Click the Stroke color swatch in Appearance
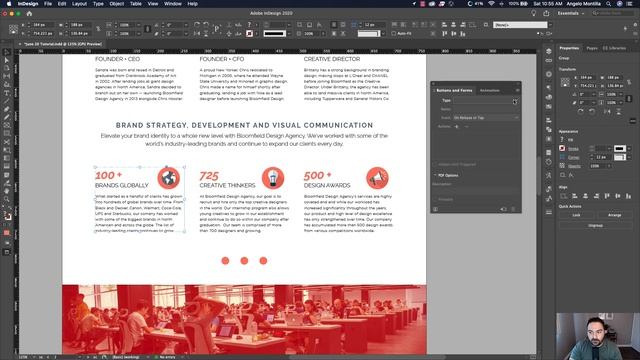The height and width of the screenshot is (360, 640). coord(562,149)
